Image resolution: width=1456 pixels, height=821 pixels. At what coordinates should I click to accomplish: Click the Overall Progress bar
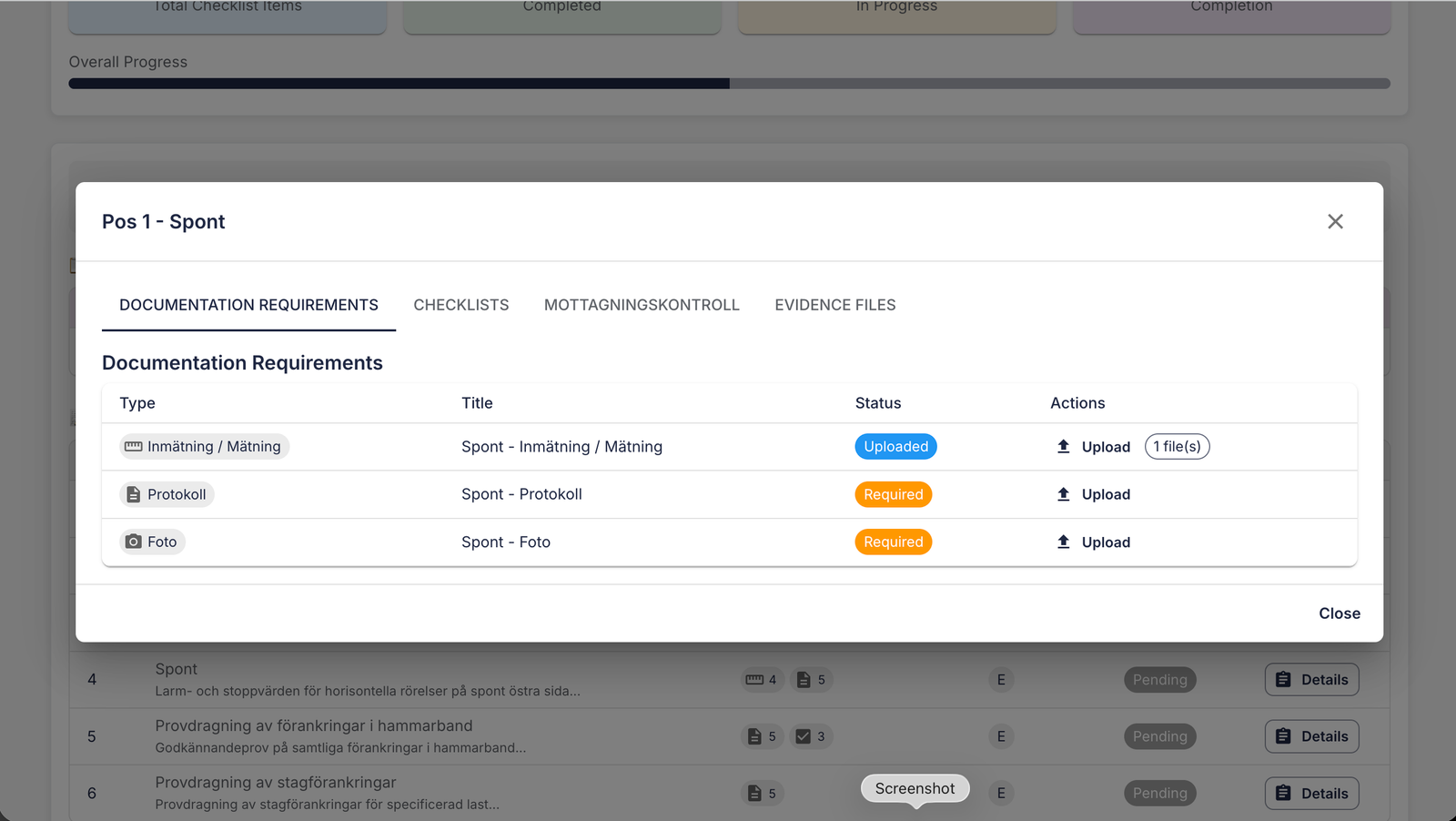coord(729,84)
